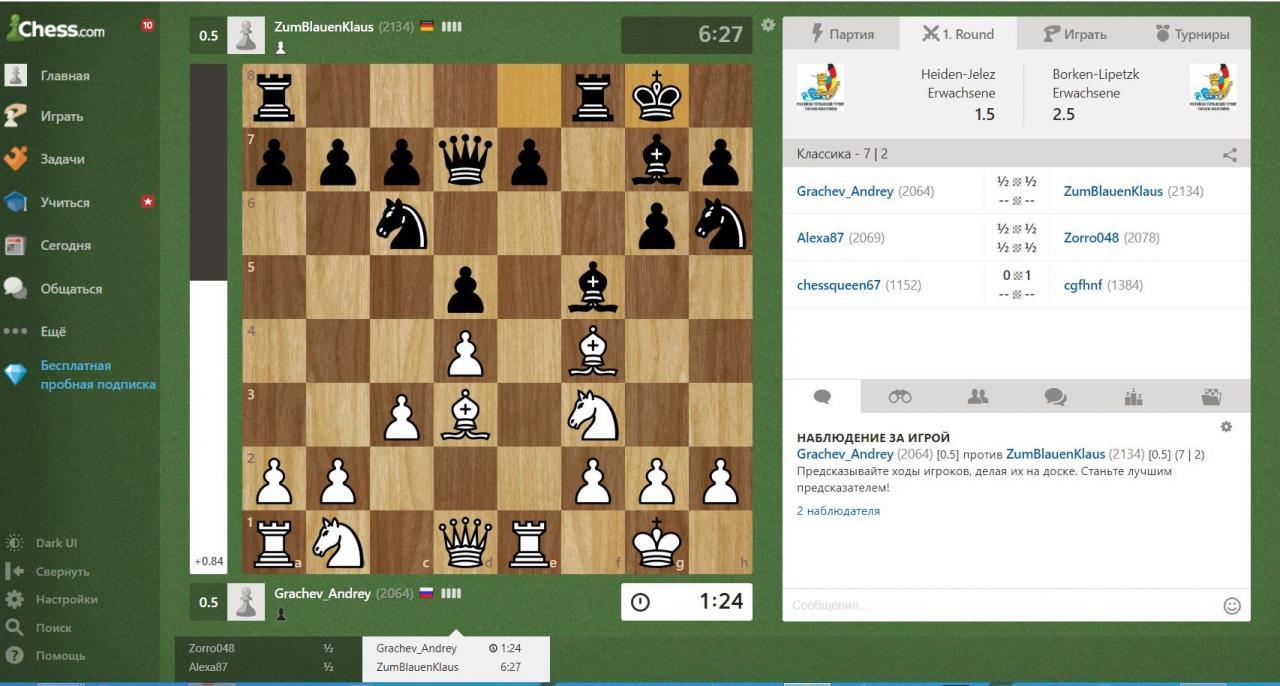
Task: Click ZumBlauenKlaus avatar above the board
Action: point(245,35)
